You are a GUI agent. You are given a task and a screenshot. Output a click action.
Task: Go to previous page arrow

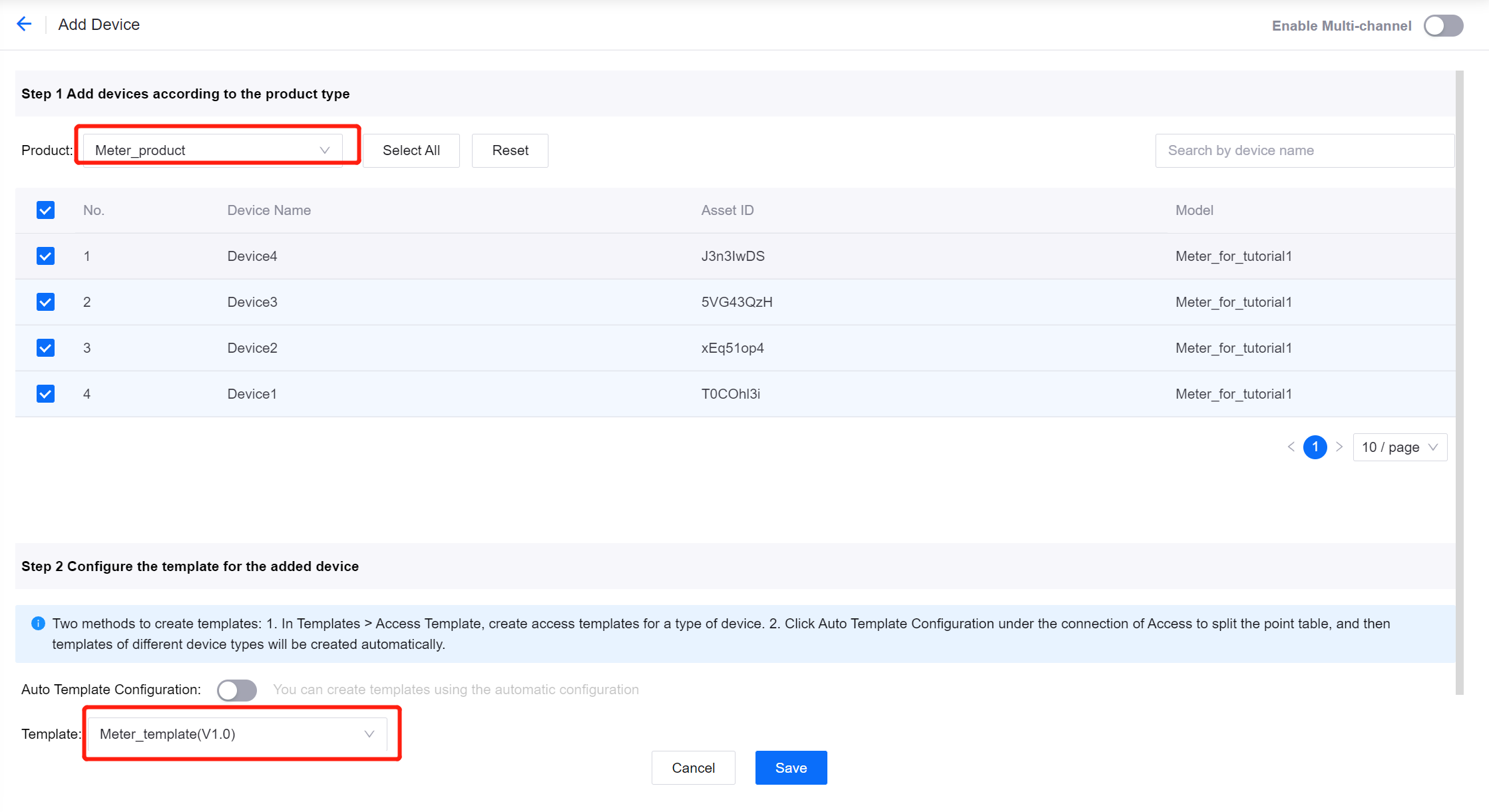[1291, 447]
